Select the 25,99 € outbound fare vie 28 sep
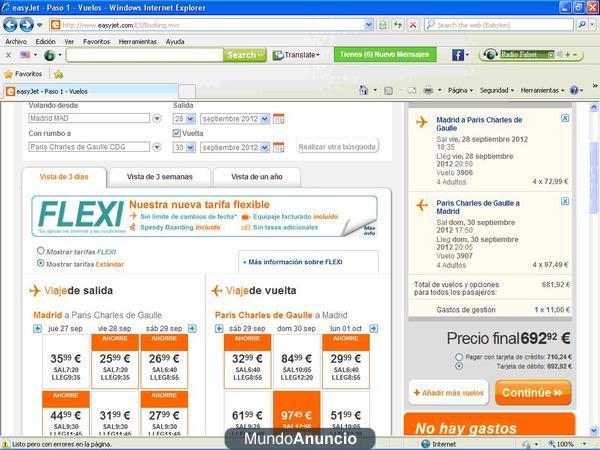600x450 pixels. [115, 361]
